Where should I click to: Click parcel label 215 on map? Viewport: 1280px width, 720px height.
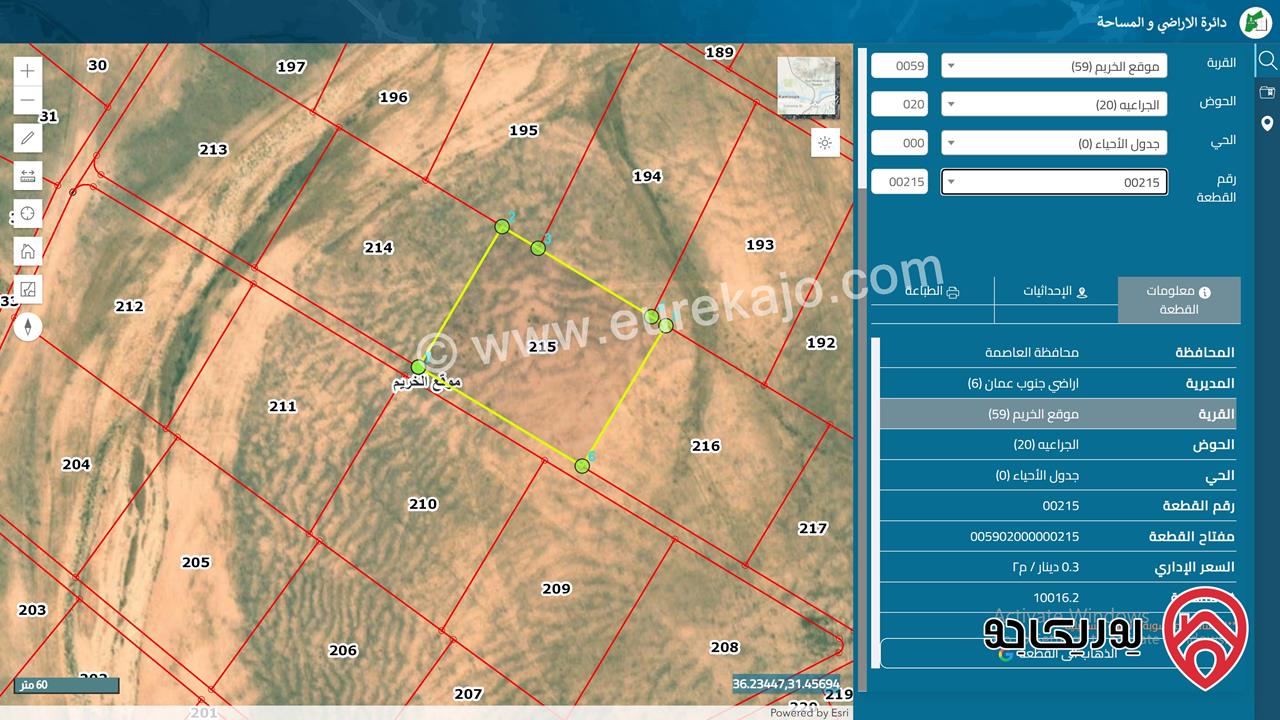(542, 347)
